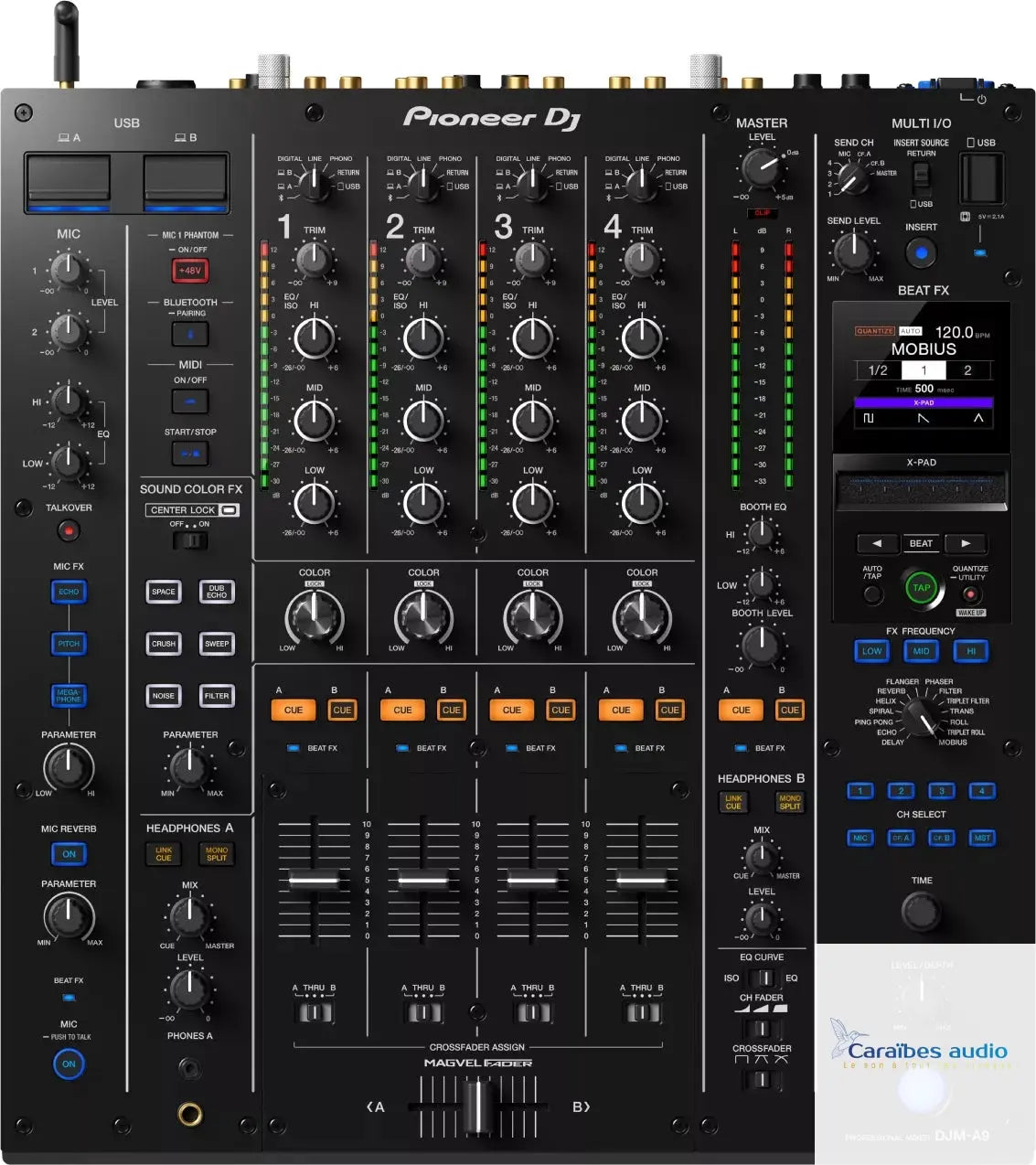Image resolution: width=1036 pixels, height=1165 pixels.
Task: Click the Send CH selector knob
Action: point(853,177)
